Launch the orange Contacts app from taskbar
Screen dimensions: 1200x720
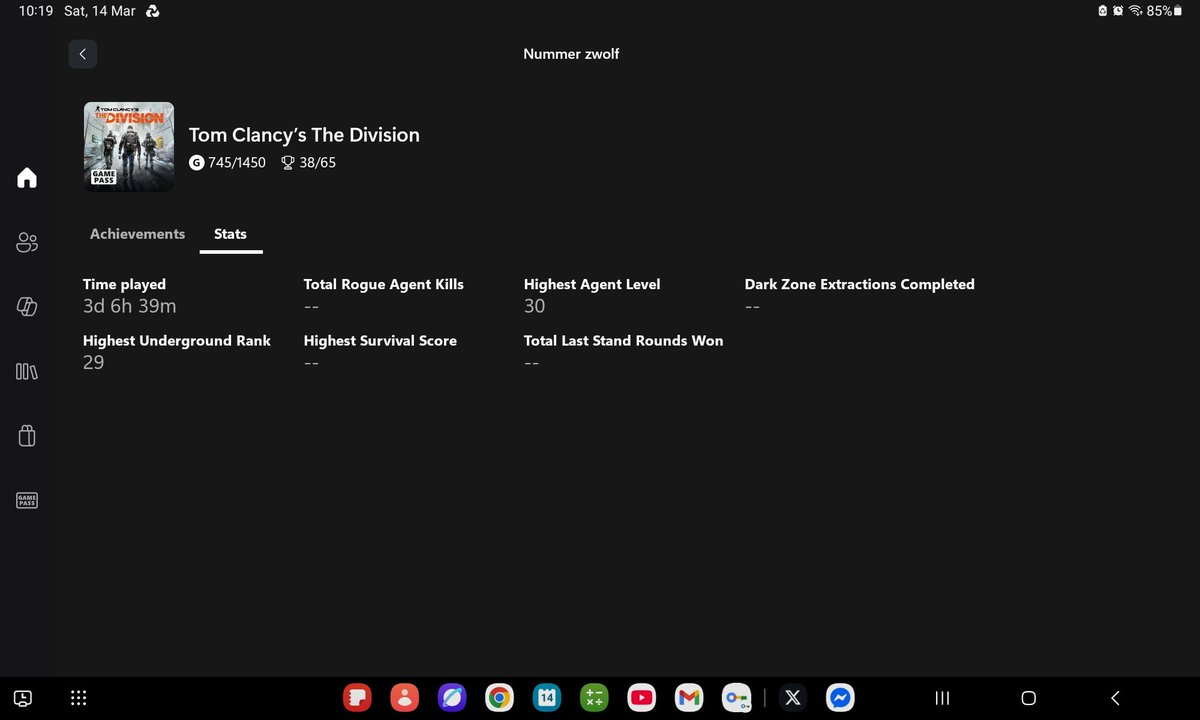coord(404,698)
